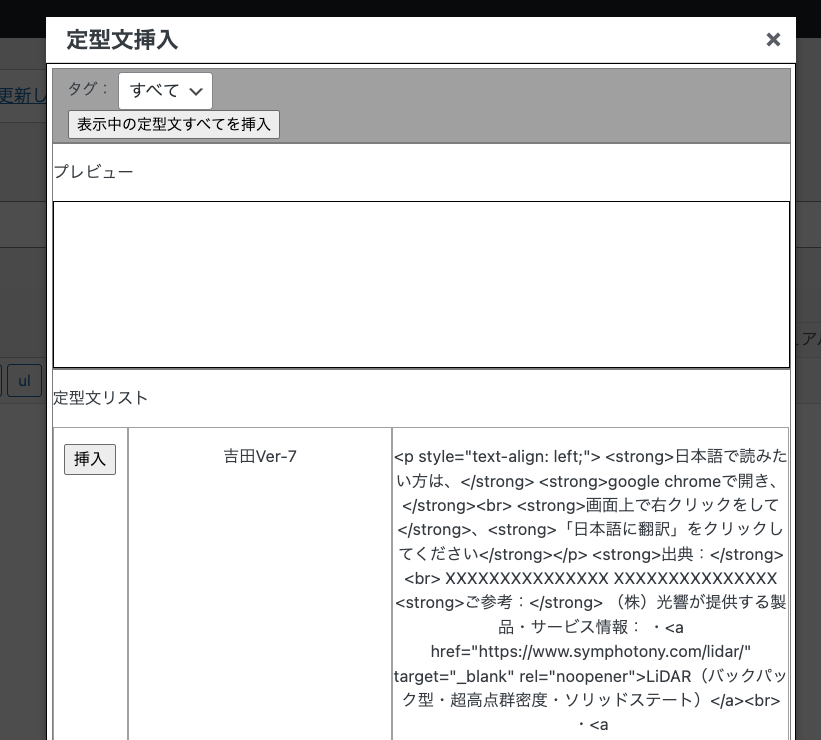Click the 定型文挿入 dialog title

(x=122, y=40)
